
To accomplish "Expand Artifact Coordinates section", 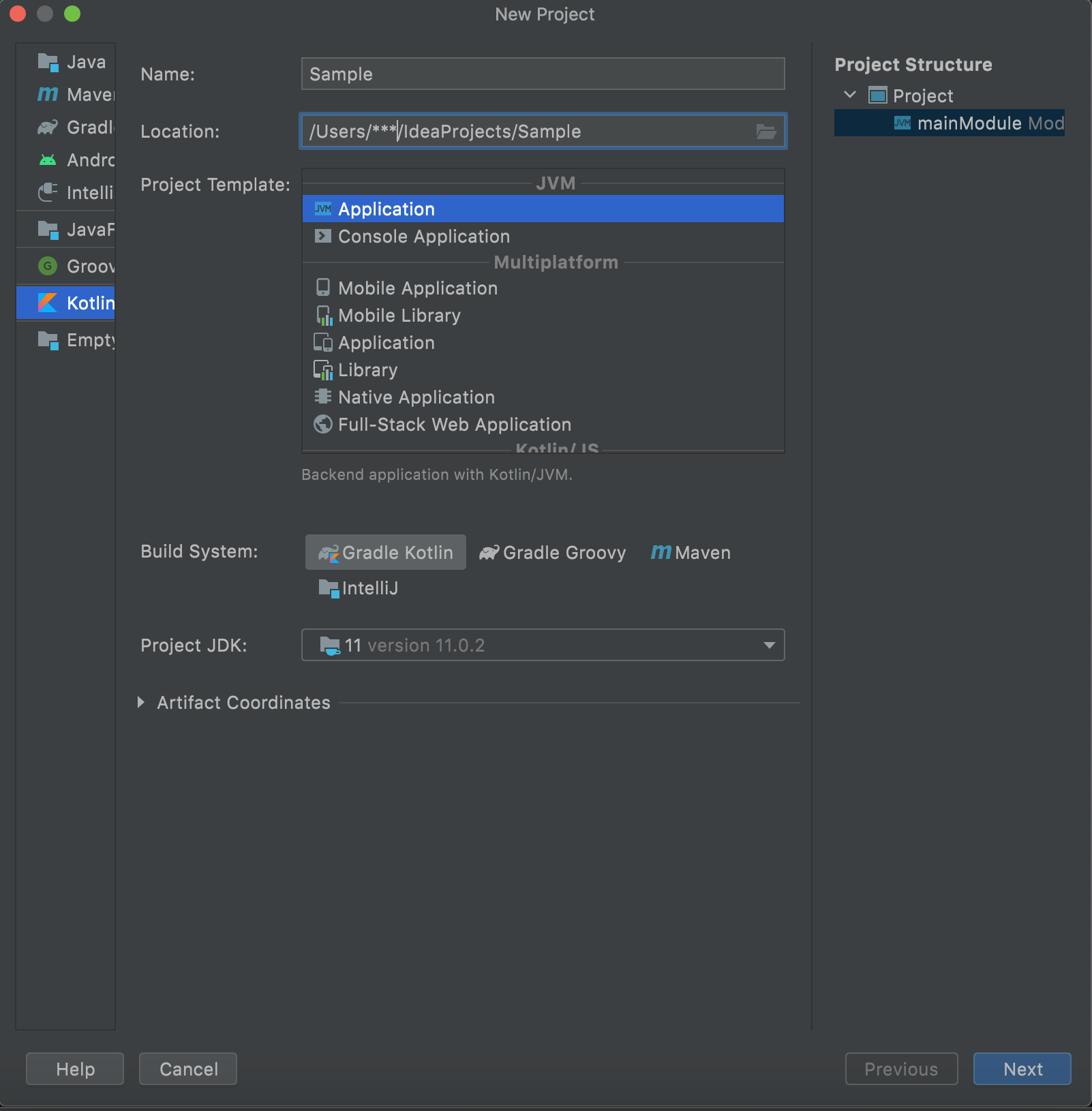I will pyautogui.click(x=141, y=702).
